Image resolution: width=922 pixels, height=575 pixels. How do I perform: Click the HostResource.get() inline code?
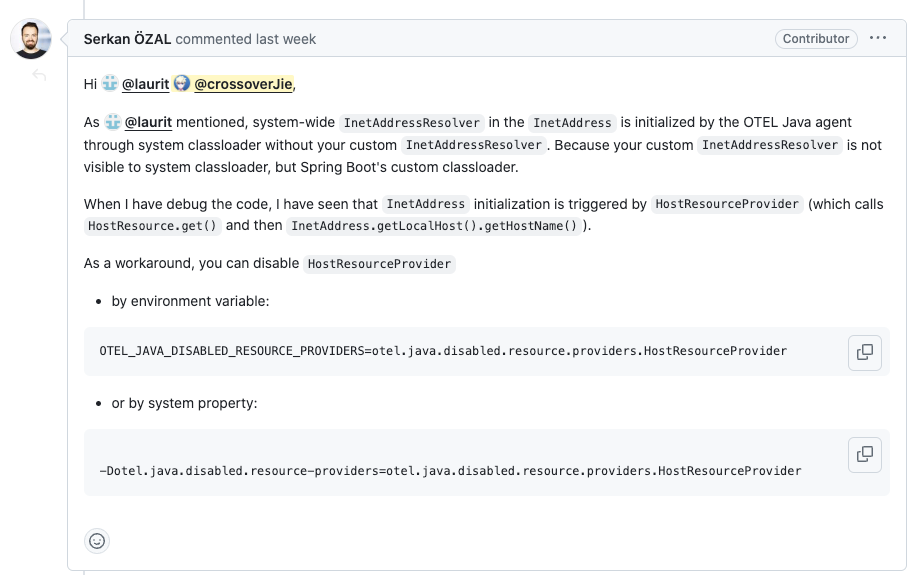153,225
